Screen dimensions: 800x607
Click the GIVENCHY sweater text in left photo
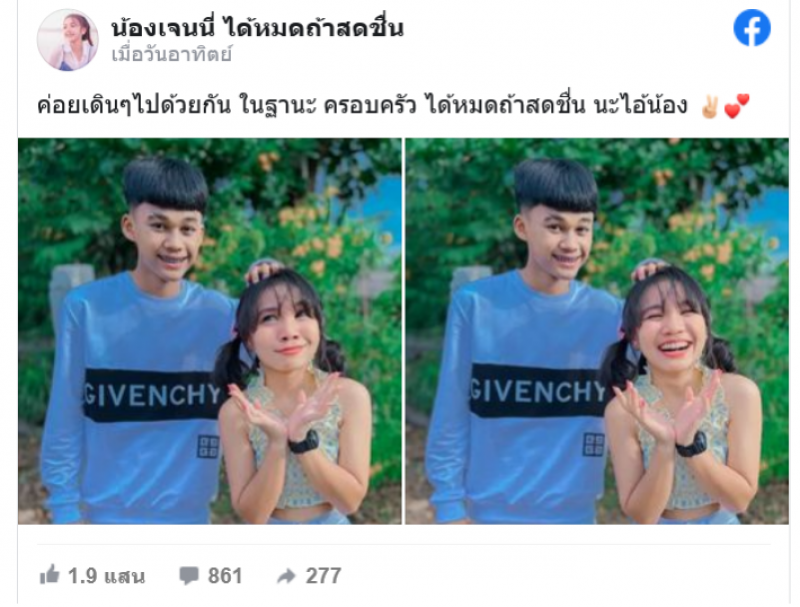153,394
